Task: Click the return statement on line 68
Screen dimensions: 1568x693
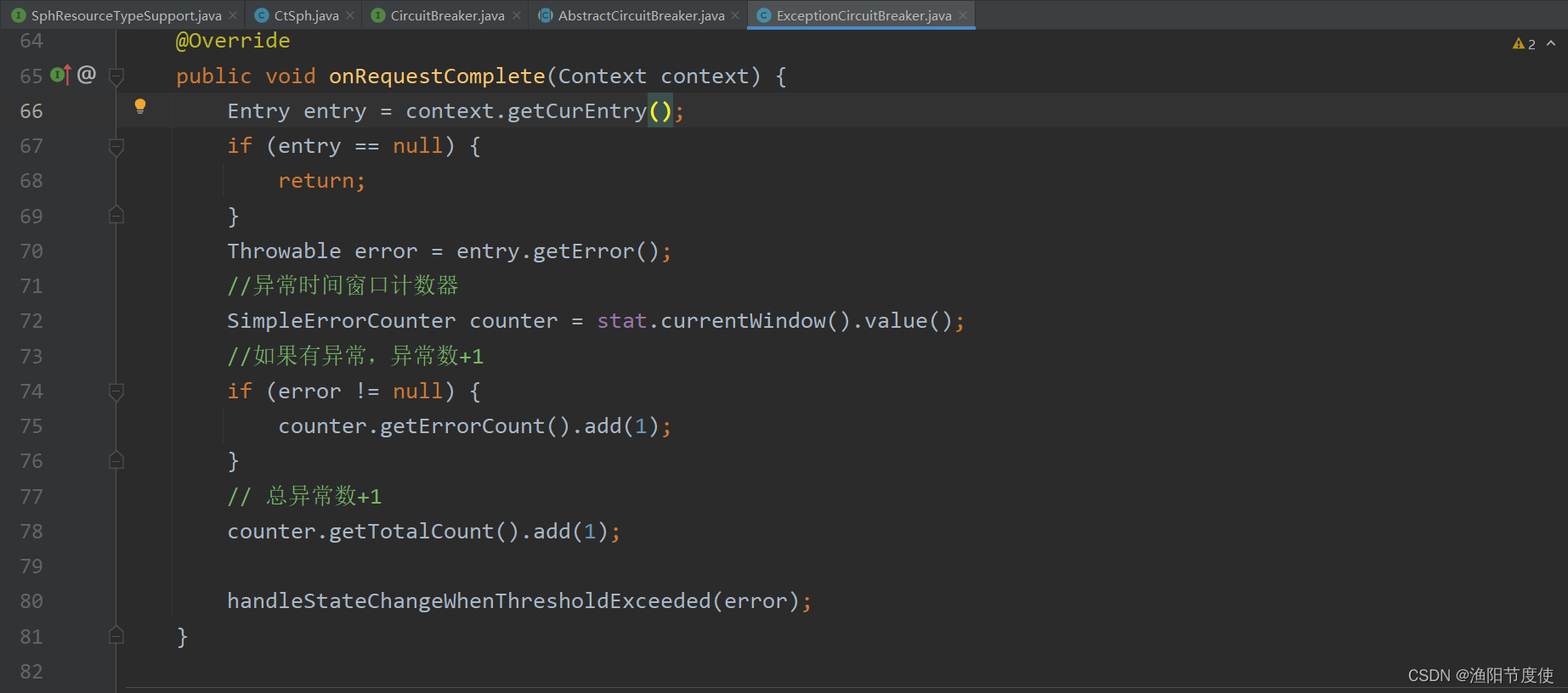Action: pos(321,181)
